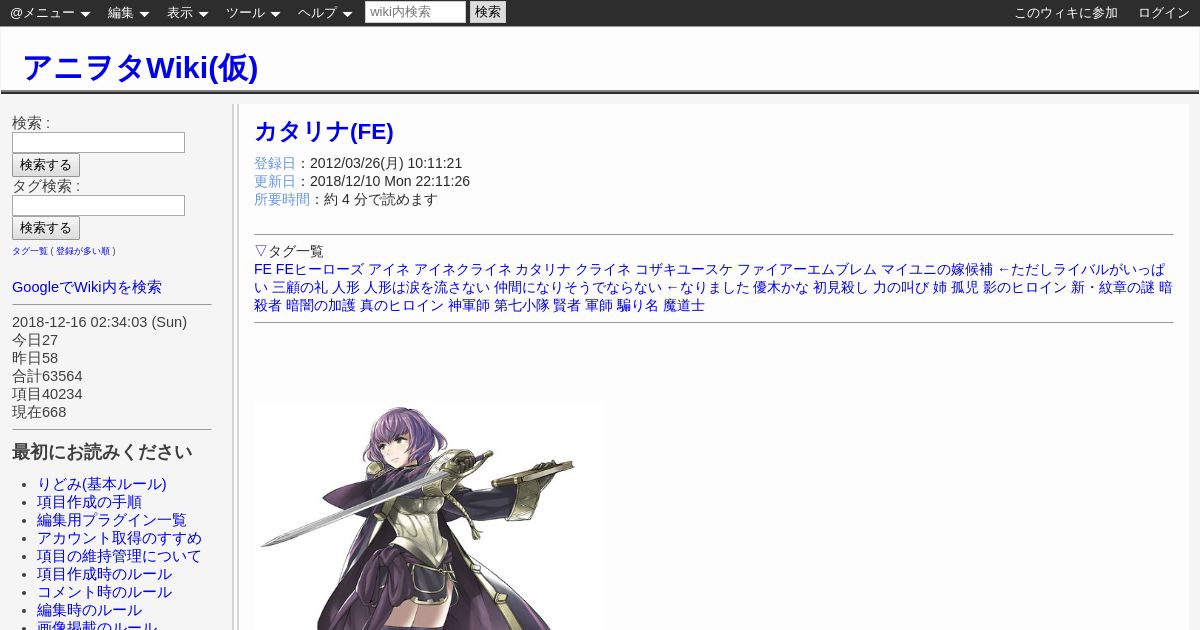Open the 神軍師 tag
This screenshot has width=1200, height=630.
(469, 305)
